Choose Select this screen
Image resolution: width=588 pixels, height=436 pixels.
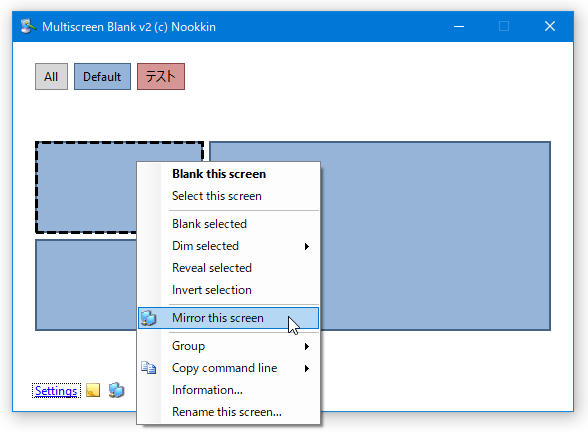[228, 196]
